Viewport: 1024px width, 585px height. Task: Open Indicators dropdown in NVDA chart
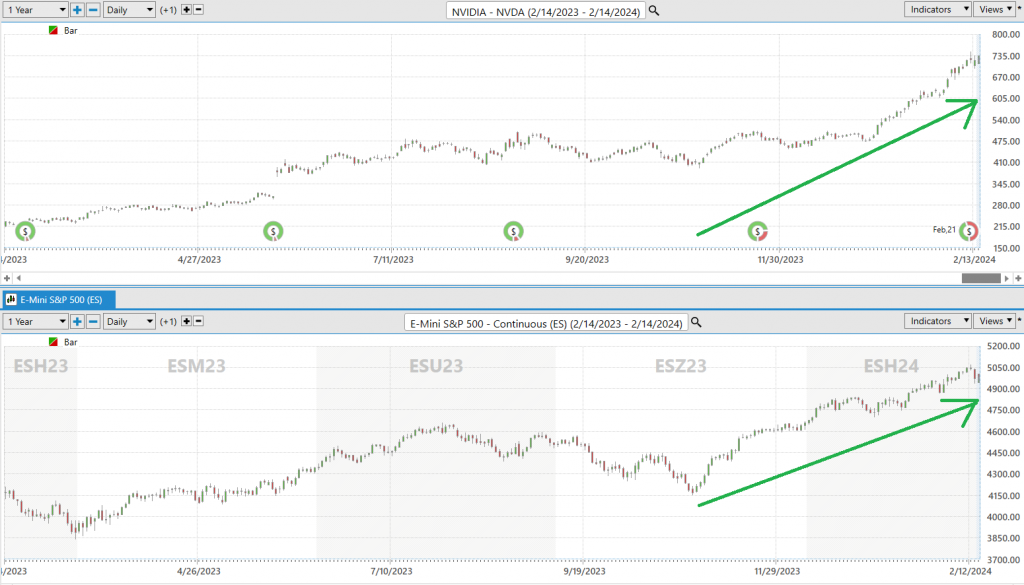[x=937, y=9]
